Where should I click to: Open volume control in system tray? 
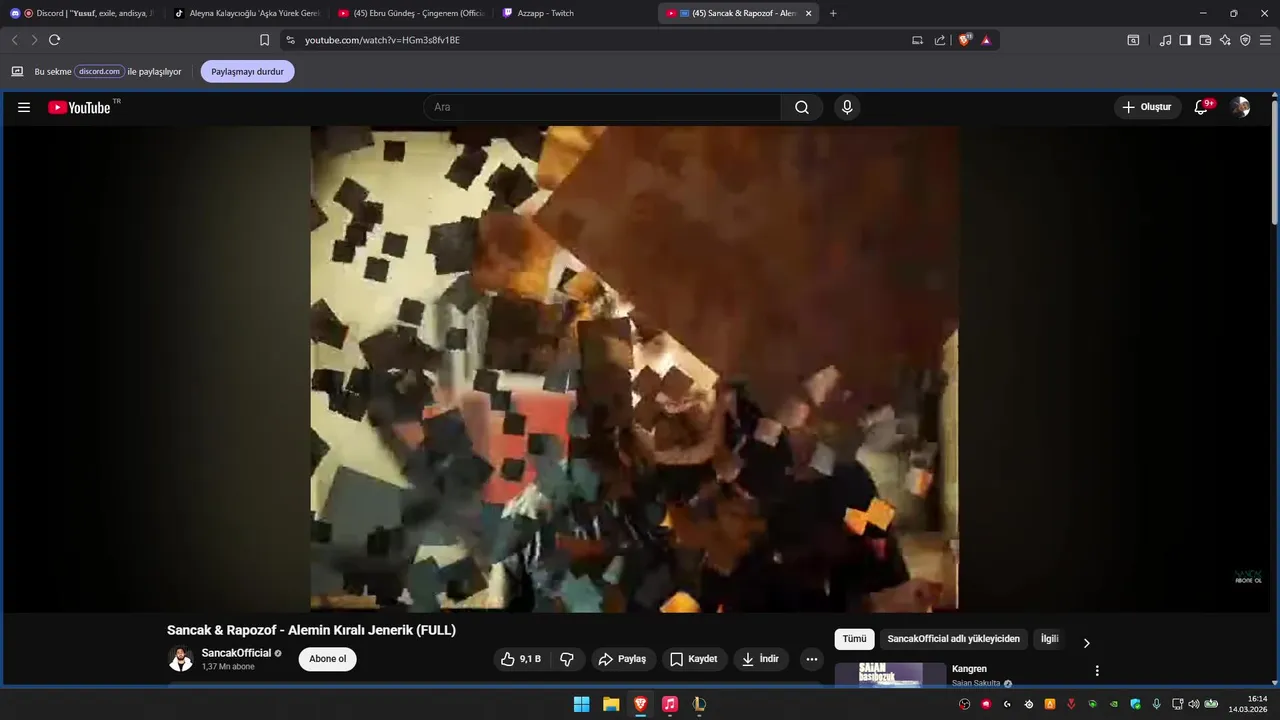pos(1193,704)
